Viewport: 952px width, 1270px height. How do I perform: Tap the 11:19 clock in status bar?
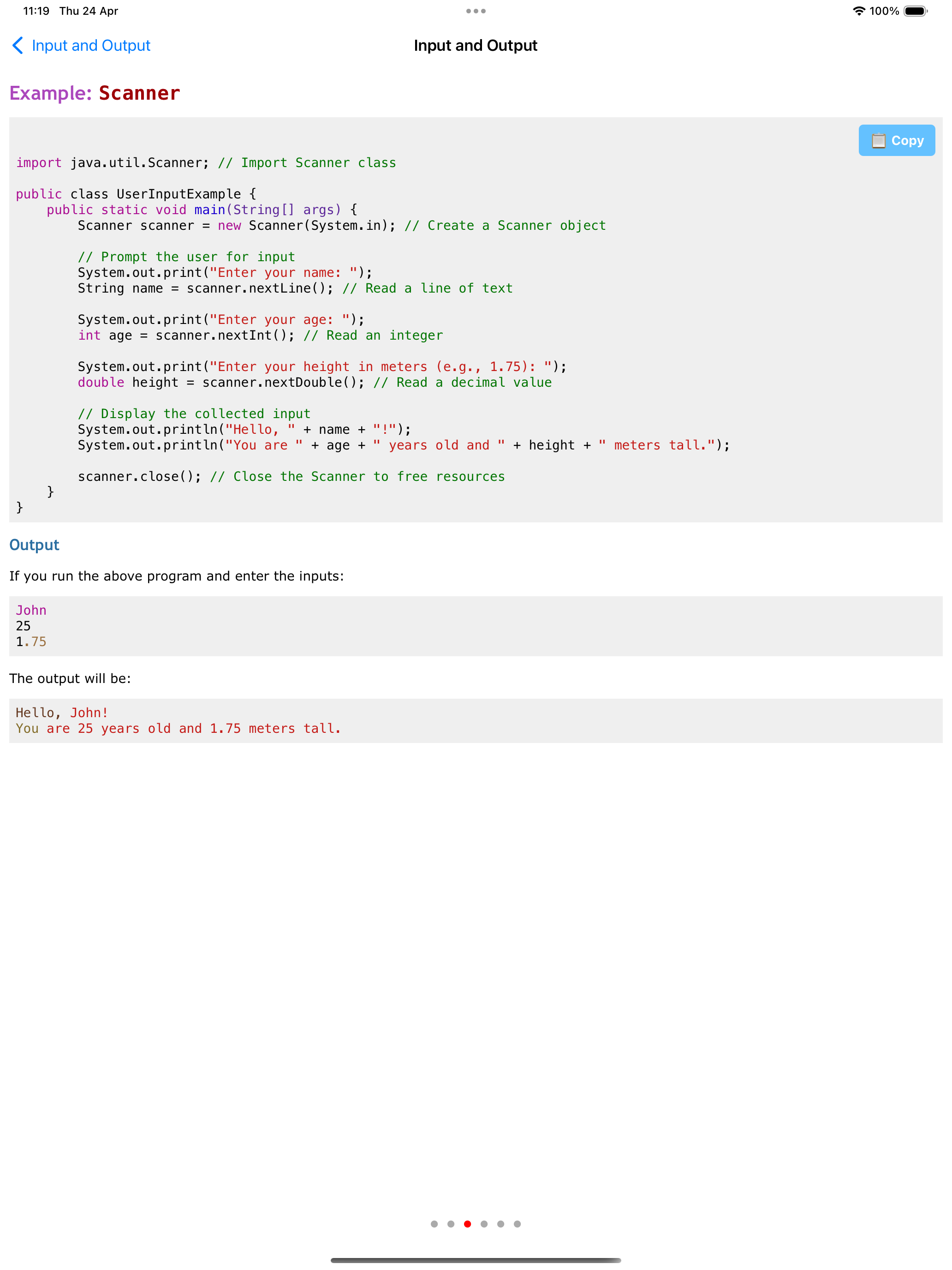[x=36, y=11]
